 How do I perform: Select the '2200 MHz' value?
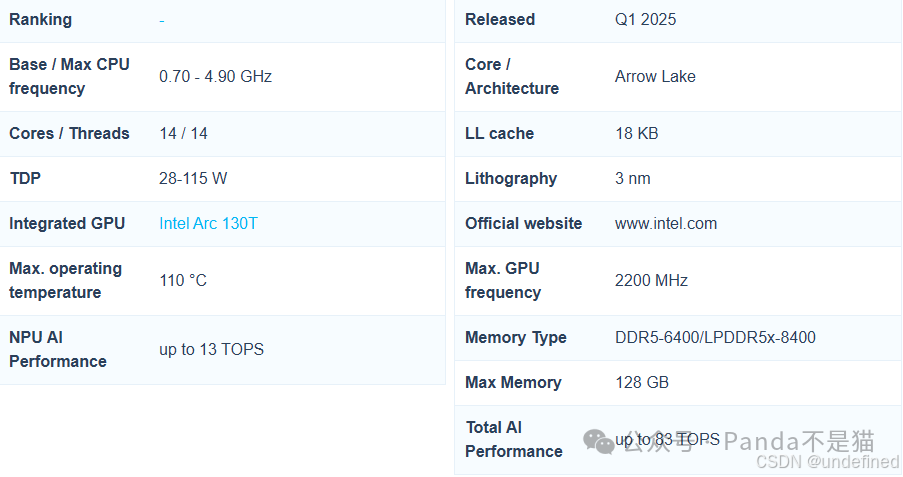point(651,281)
